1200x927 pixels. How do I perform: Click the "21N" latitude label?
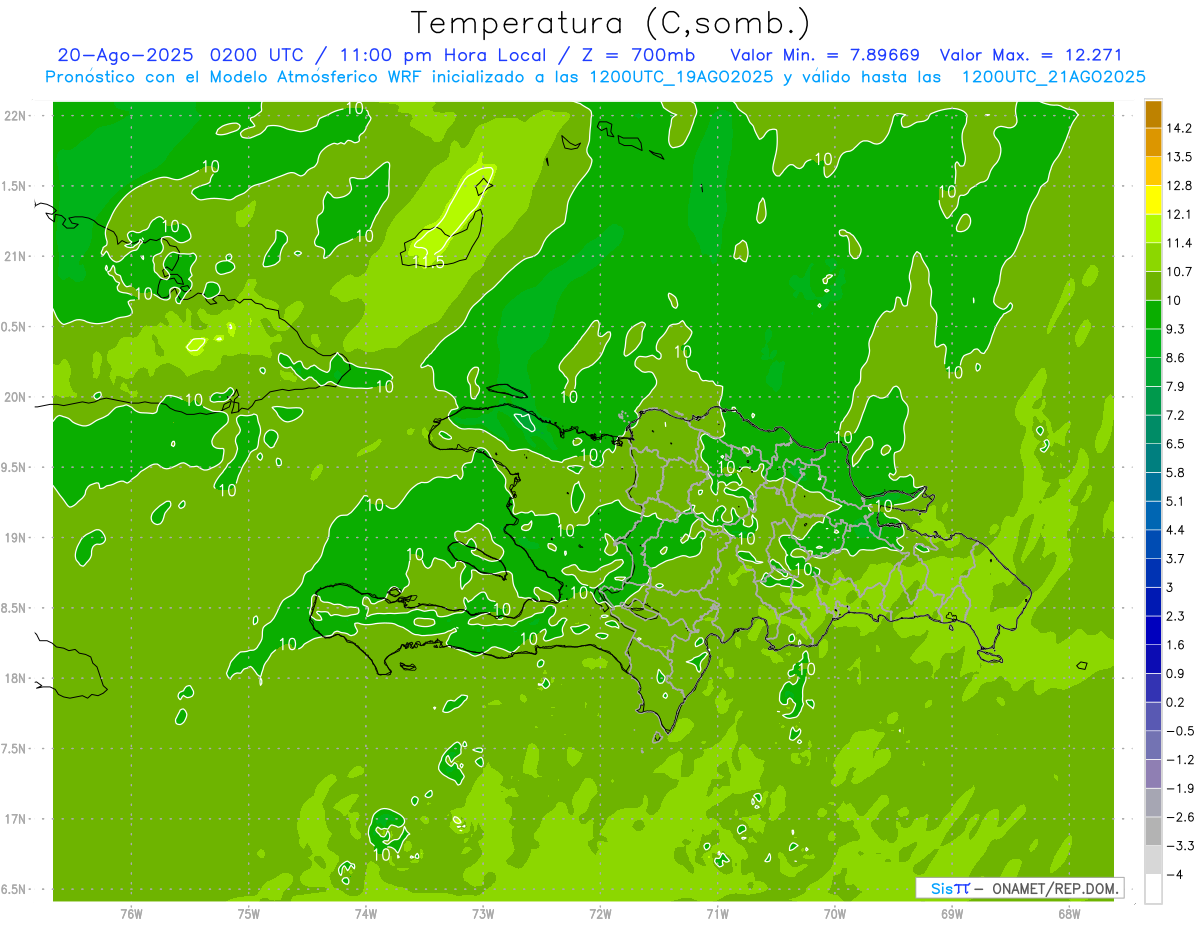16,256
